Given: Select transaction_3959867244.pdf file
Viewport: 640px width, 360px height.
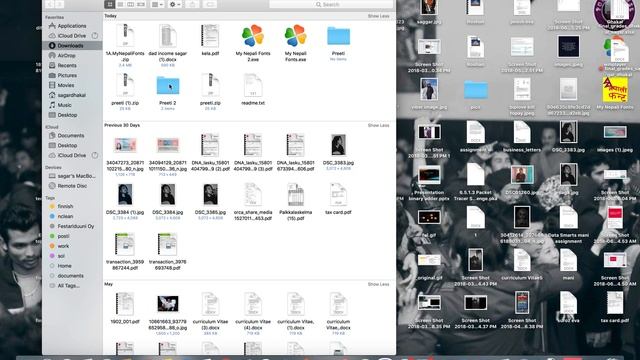Looking at the screenshot, I should (x=125, y=244).
